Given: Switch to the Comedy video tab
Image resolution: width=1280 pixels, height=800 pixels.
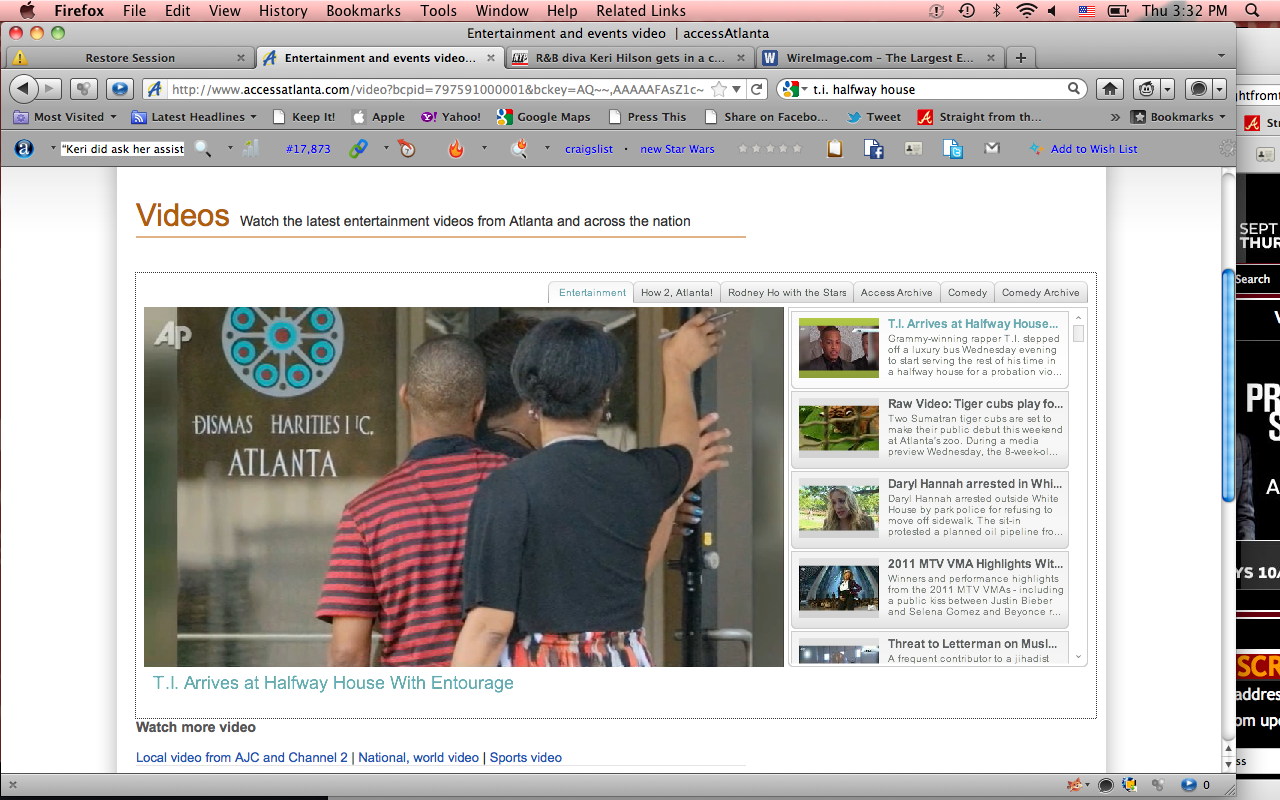Looking at the screenshot, I should (x=967, y=293).
